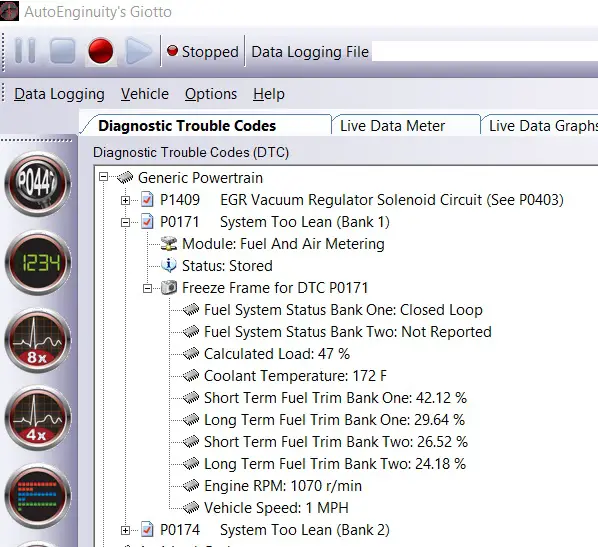Click the chip icon beside Vehicle Speed
598x547 pixels.
(x=191, y=508)
